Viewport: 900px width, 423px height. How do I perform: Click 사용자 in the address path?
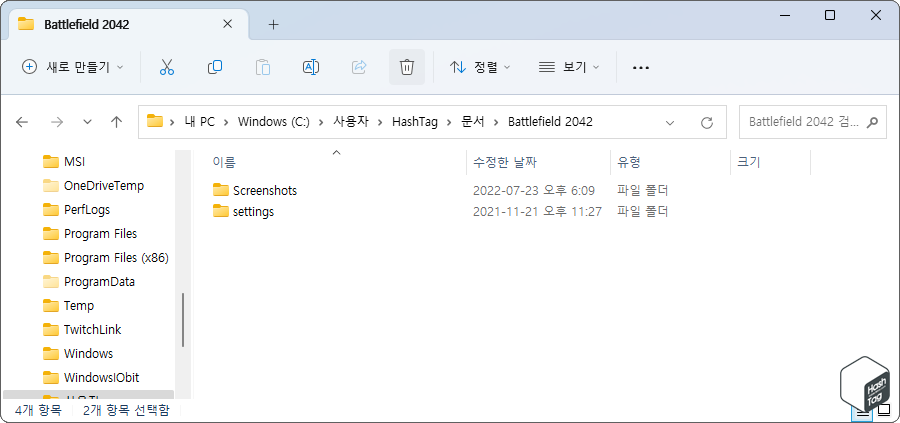pos(351,122)
